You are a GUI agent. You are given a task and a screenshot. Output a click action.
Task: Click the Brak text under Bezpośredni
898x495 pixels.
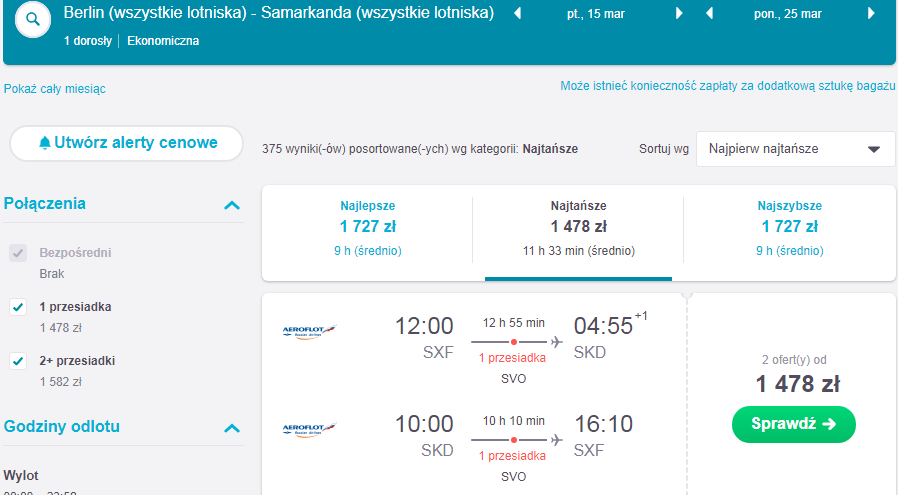tap(52, 274)
